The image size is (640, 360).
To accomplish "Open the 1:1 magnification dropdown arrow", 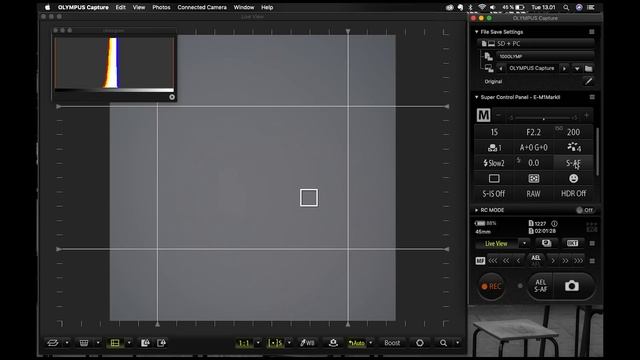I will tap(258, 343).
